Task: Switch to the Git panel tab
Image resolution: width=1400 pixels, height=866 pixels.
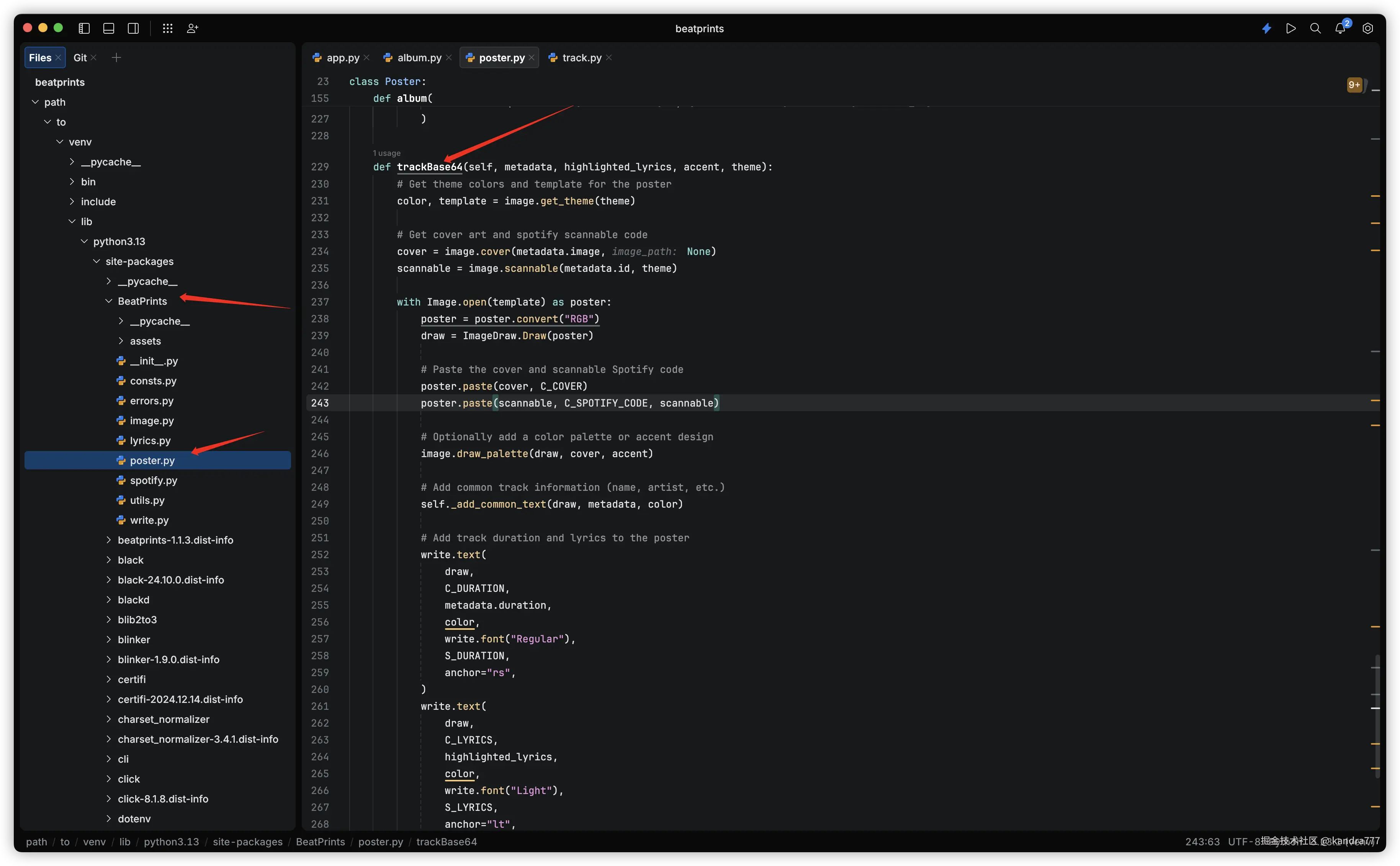Action: point(80,58)
